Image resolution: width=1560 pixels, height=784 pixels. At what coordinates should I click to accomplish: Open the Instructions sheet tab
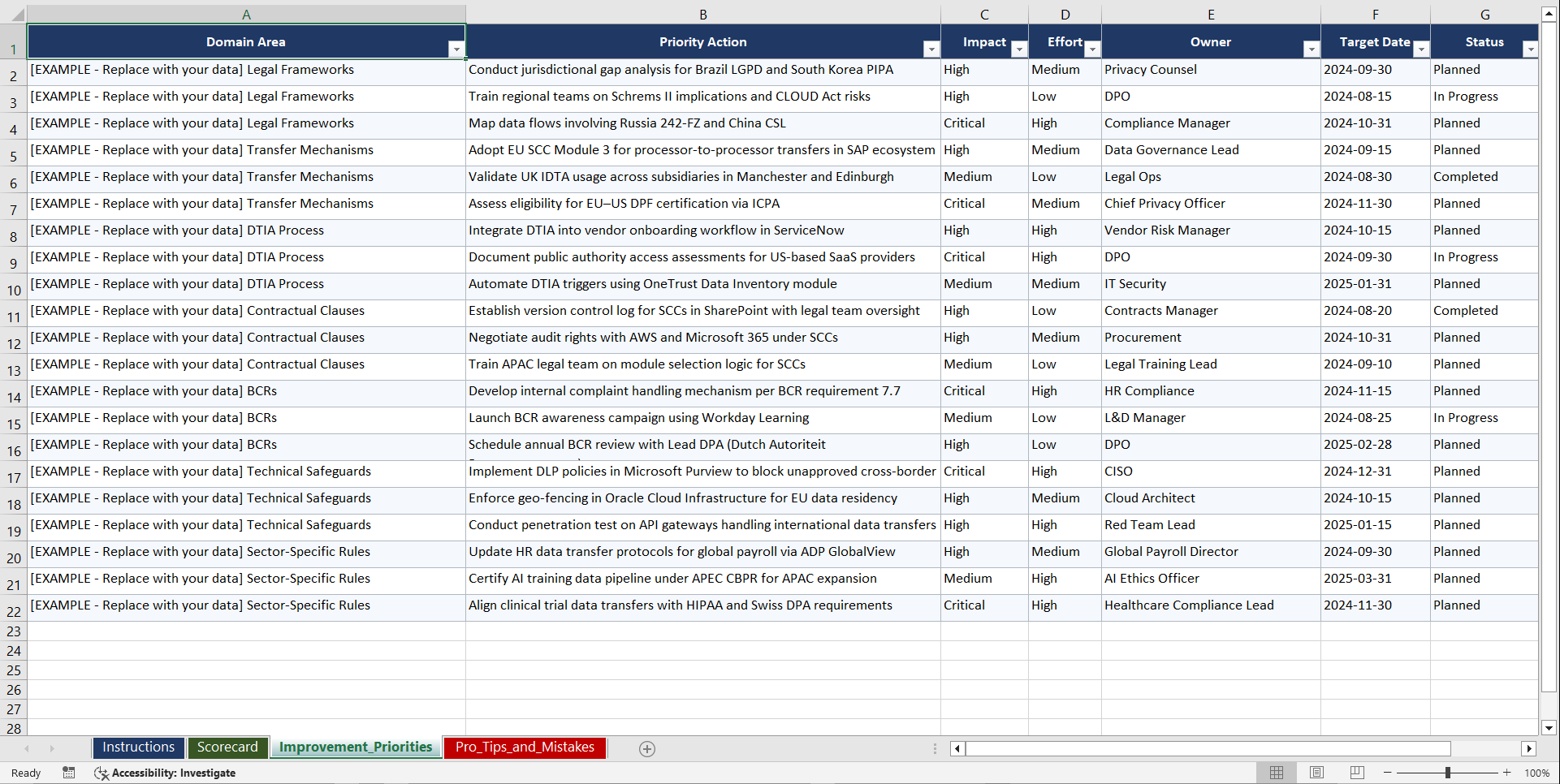pos(138,747)
